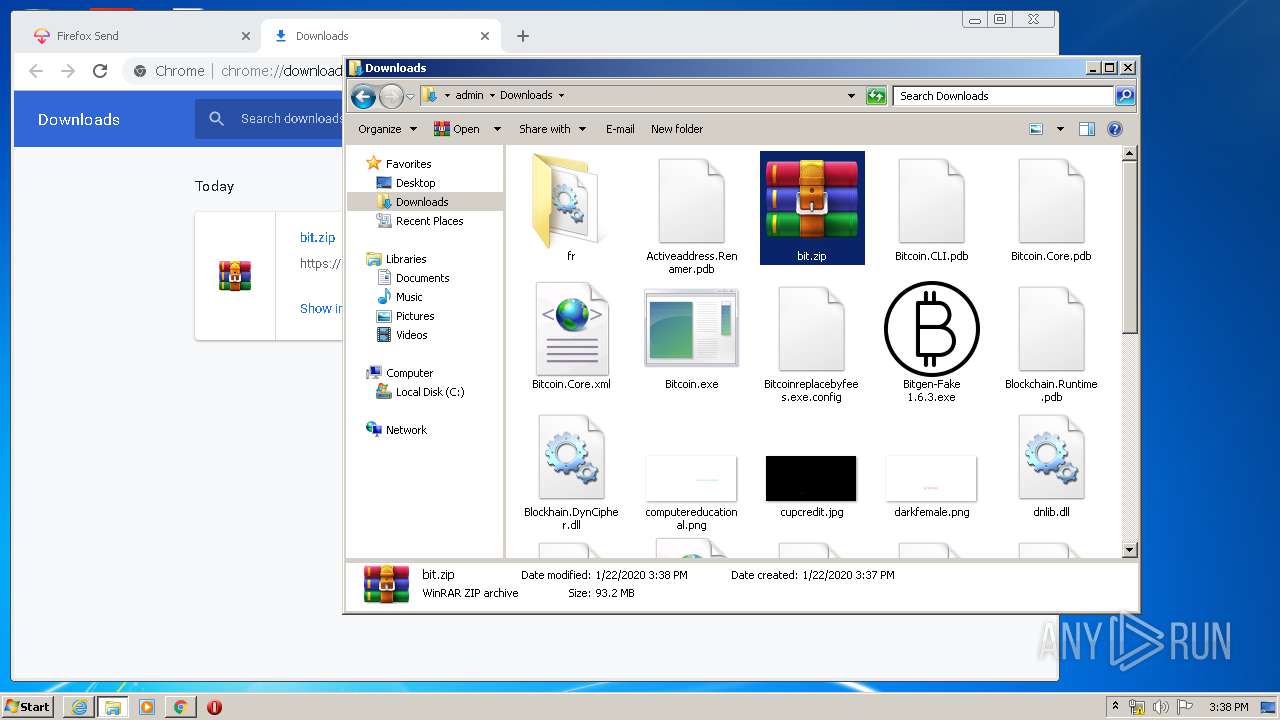Expand the view options dropdown arrow
This screenshot has width=1280, height=720.
pos(1060,129)
